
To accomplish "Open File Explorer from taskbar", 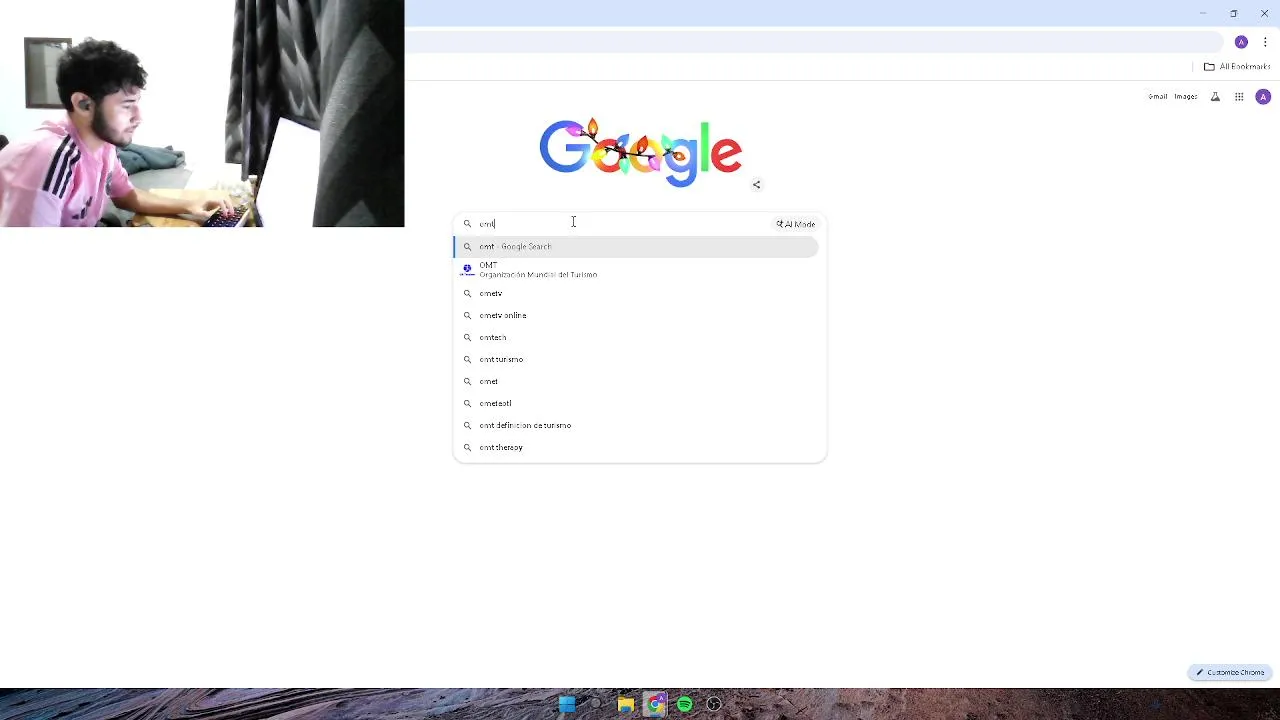I will point(626,704).
